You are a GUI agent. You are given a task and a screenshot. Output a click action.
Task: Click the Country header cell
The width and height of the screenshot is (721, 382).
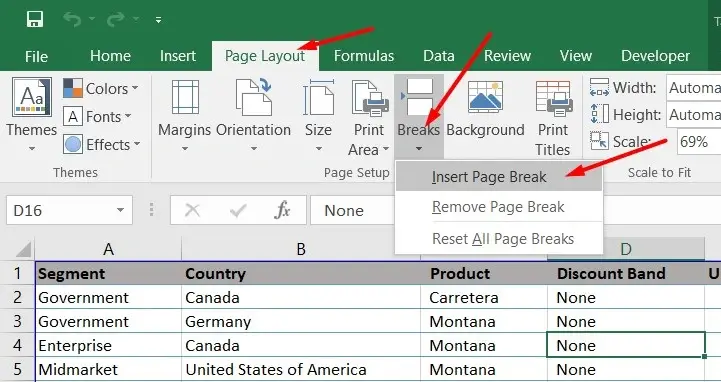point(301,274)
